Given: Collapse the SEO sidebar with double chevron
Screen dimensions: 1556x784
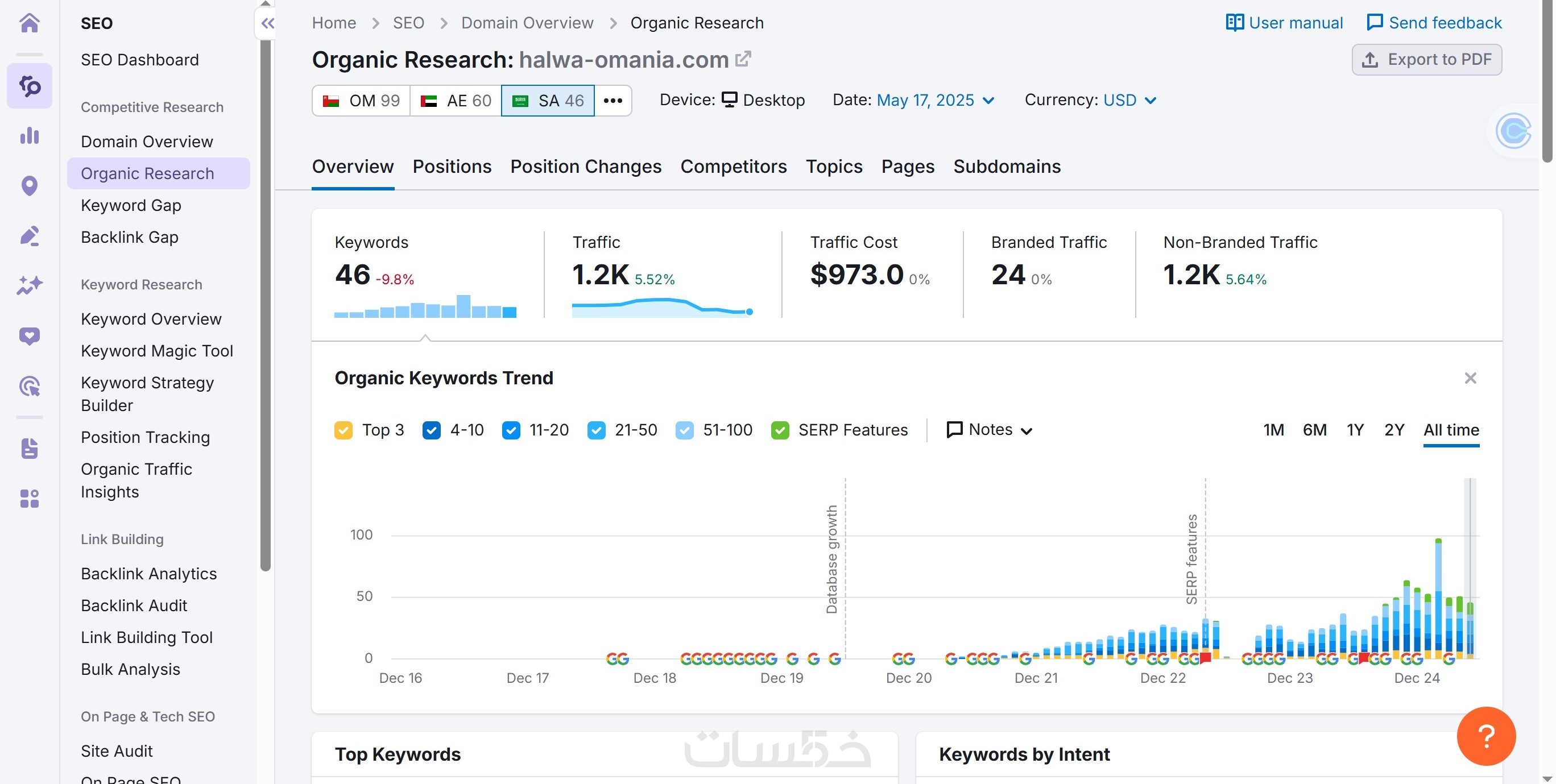Looking at the screenshot, I should 268,23.
